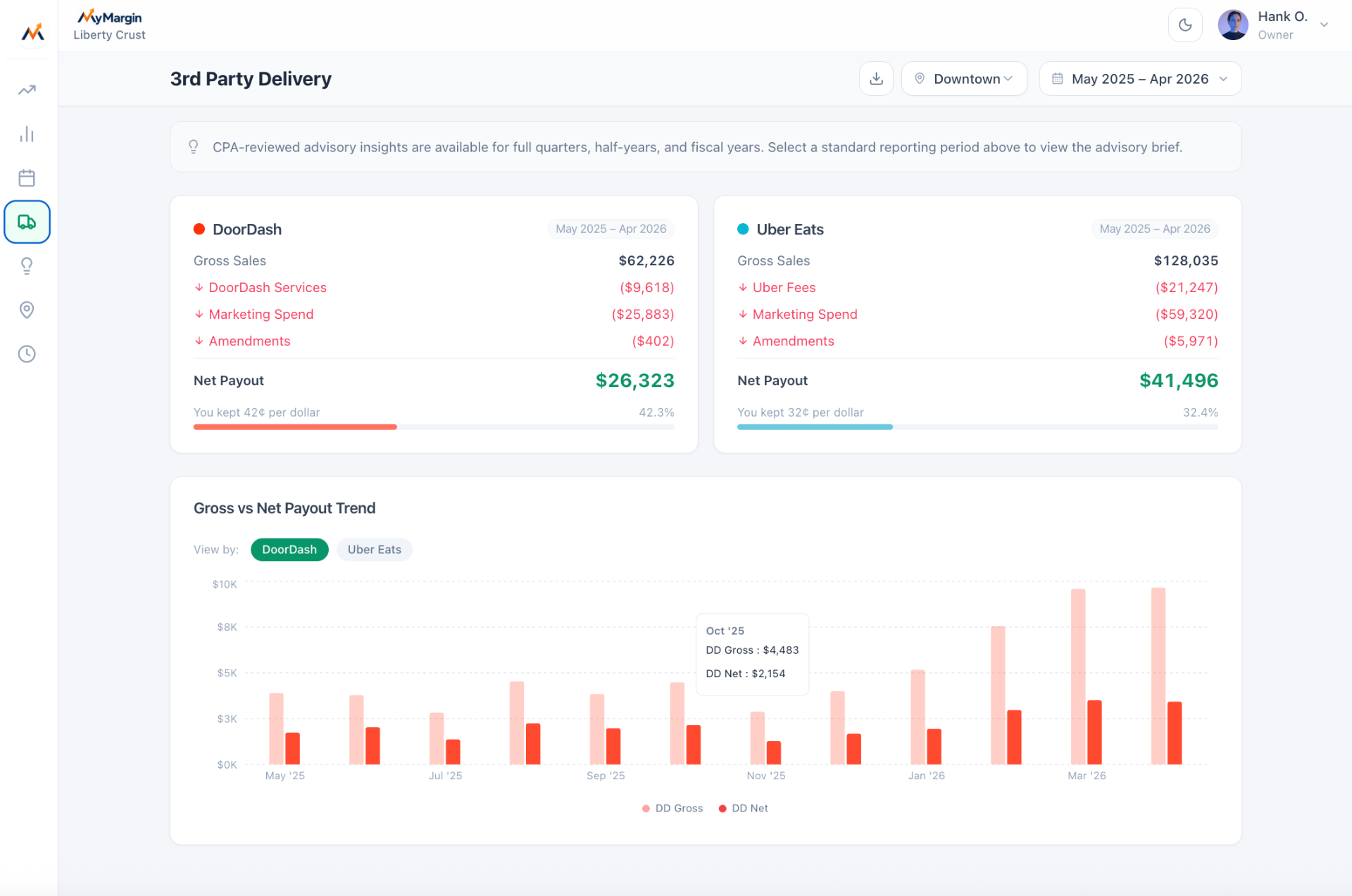Viewport: 1352px width, 896px height.
Task: Click the lightbulb icon in advisory banner
Action: 193,146
